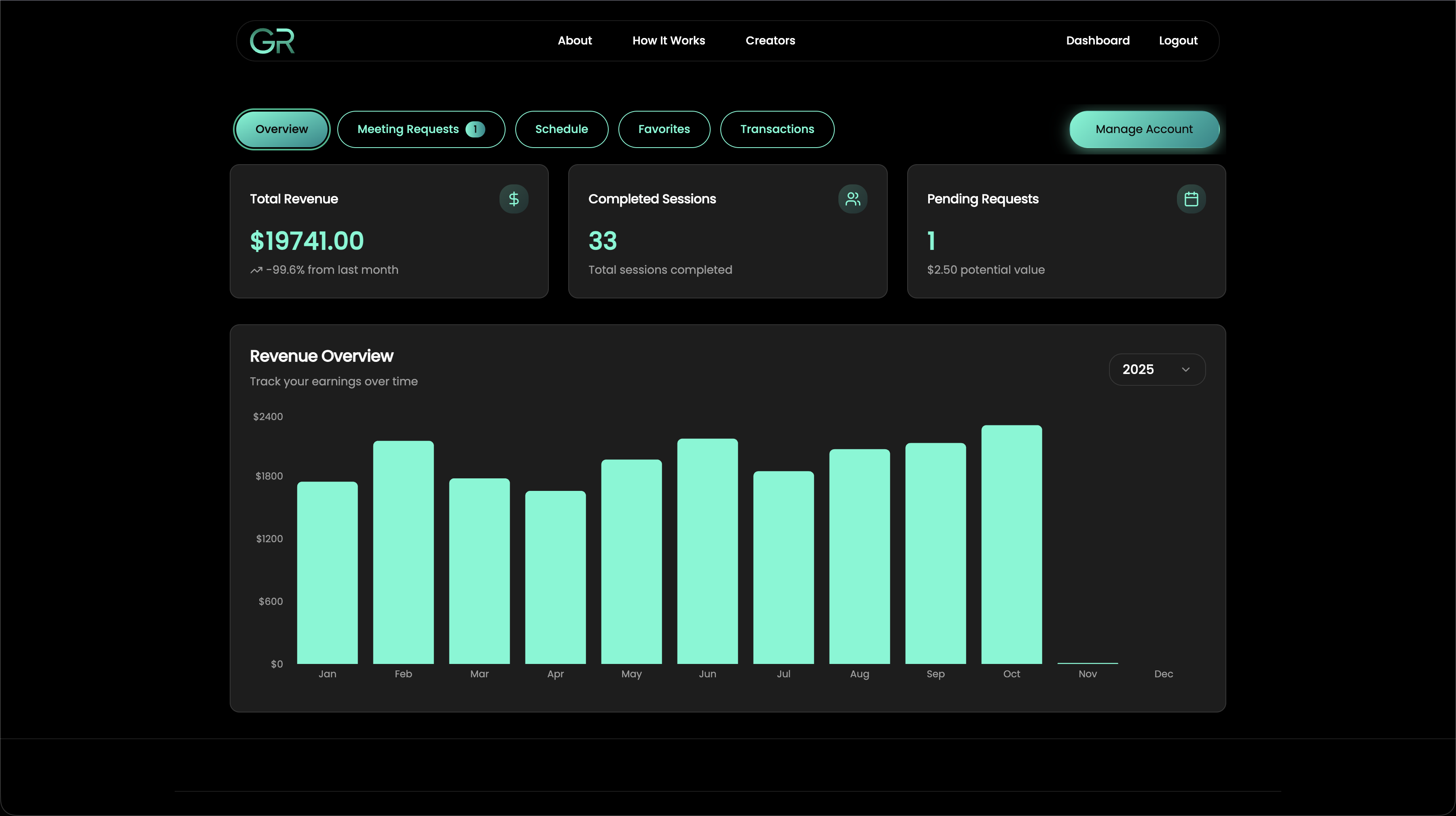Click the chevron on the 2025 year selector

(1186, 369)
